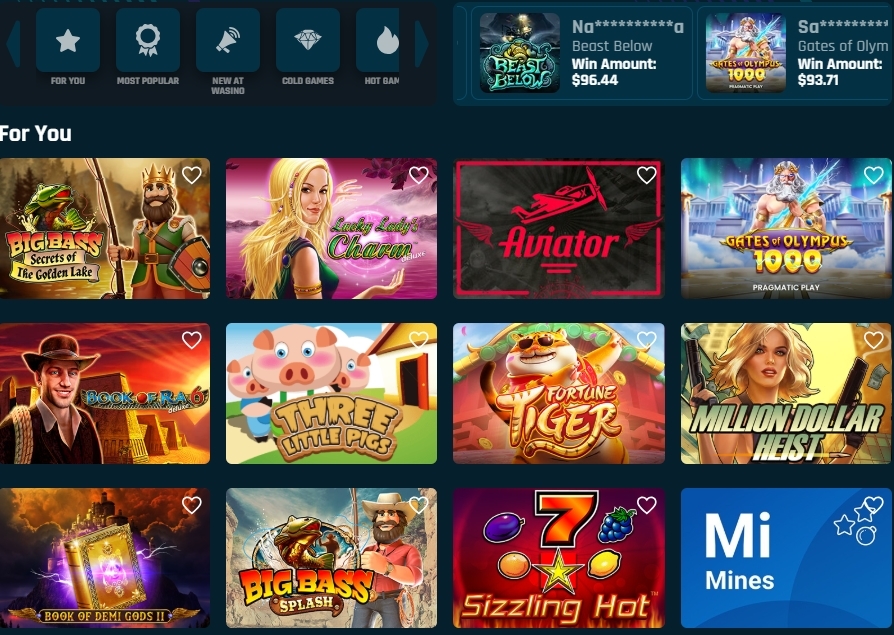Launch the Three Little Pigs game

(x=331, y=393)
